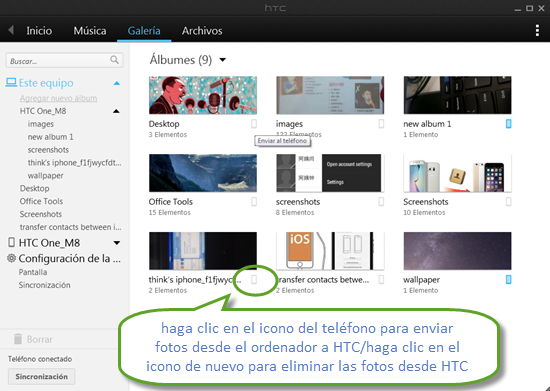The height and width of the screenshot is (391, 550).
Task: Select Screenshots folder in the sidebar
Action: tap(41, 214)
